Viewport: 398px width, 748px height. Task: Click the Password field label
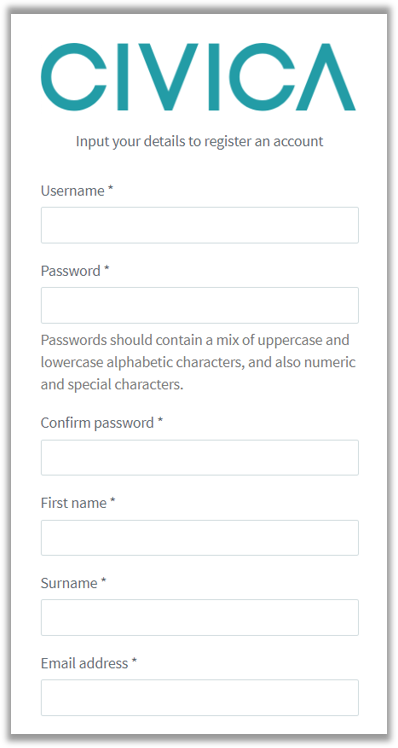click(x=71, y=271)
